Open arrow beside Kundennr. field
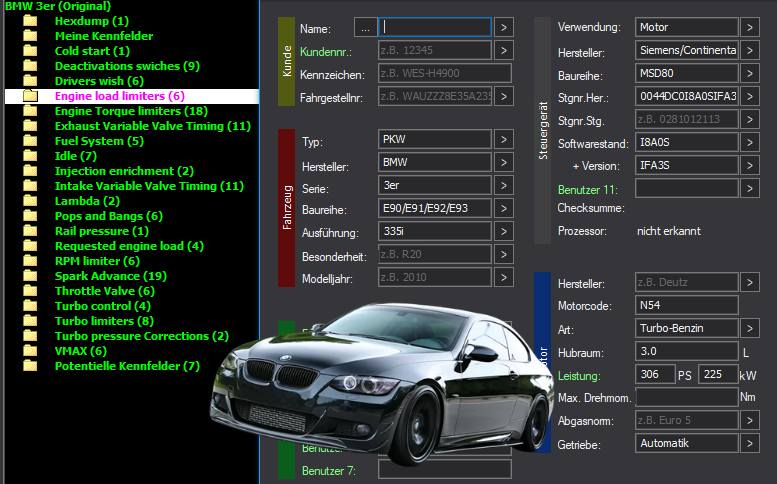 coord(503,50)
